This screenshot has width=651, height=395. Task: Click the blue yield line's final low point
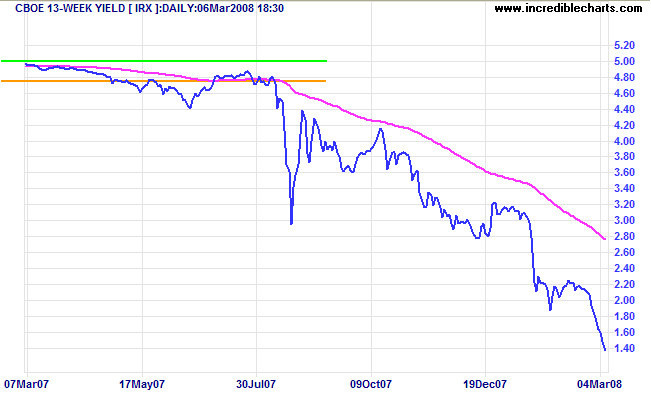tap(604, 349)
